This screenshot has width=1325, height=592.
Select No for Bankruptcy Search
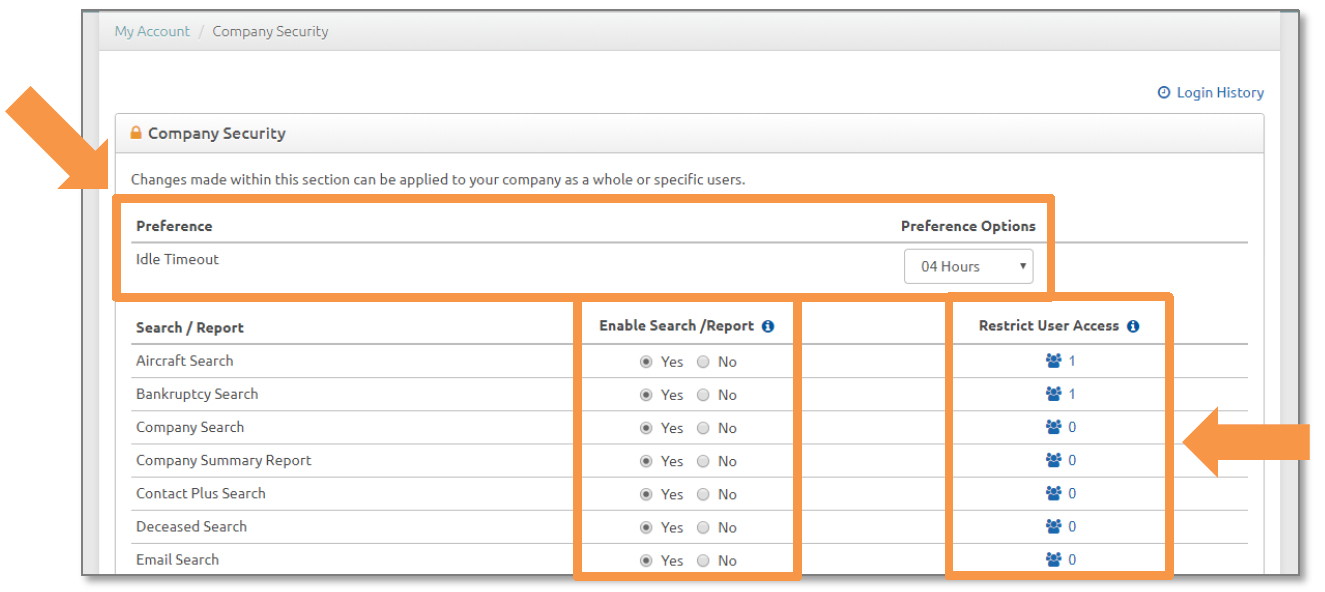(x=703, y=395)
